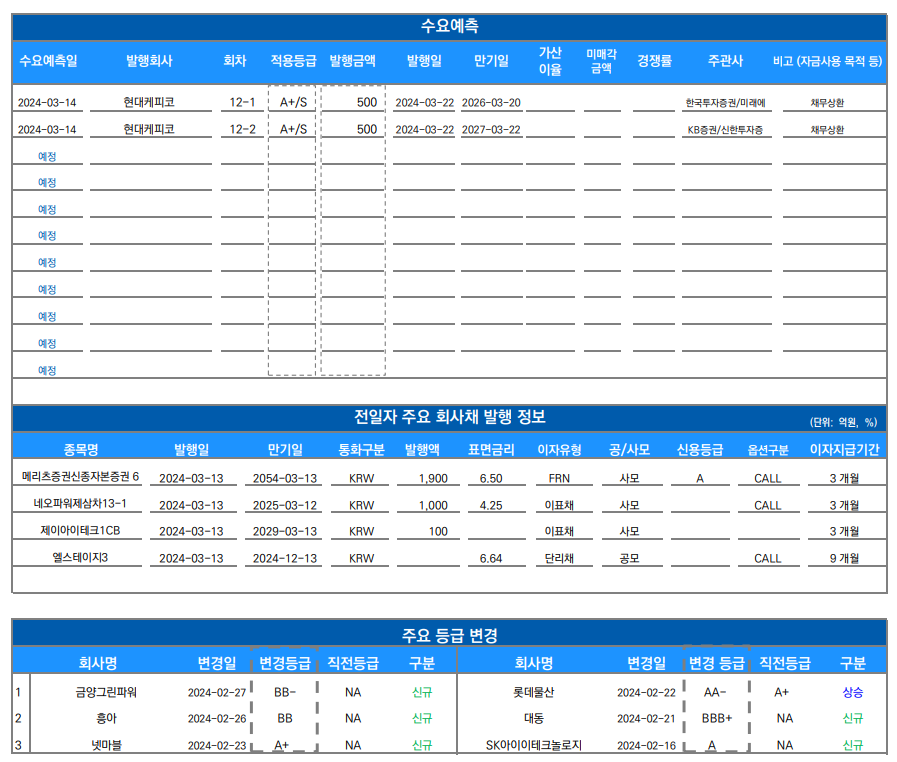Image resolution: width=897 pixels, height=762 pixels.
Task: Click the 비고 (자금사용 목적 등) header
Action: [827, 61]
